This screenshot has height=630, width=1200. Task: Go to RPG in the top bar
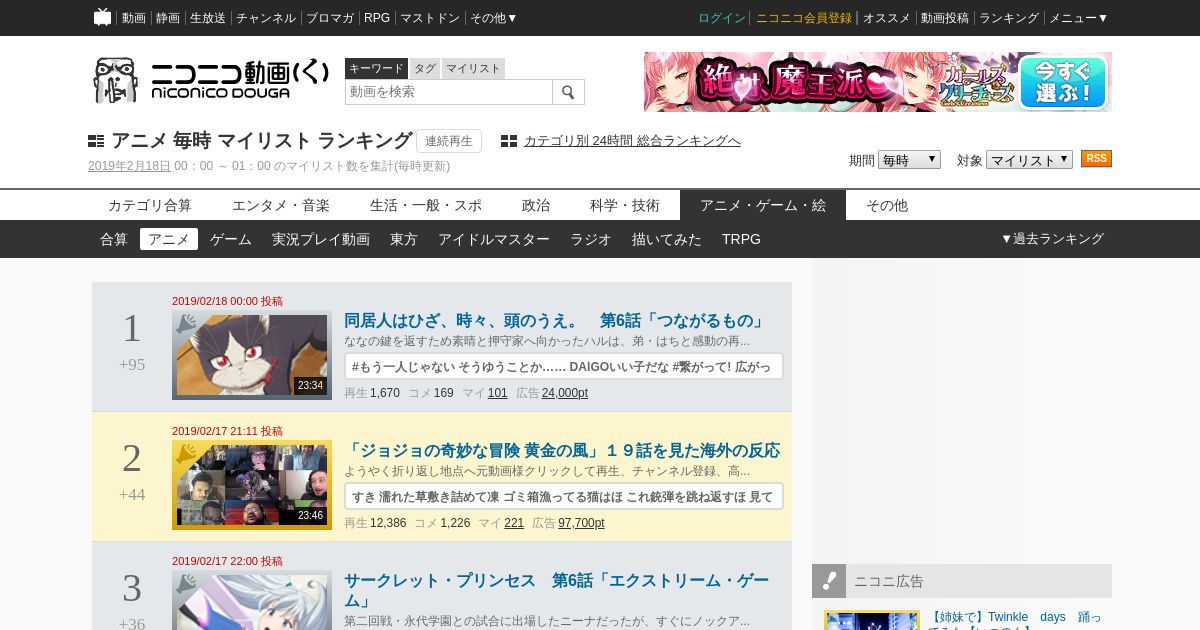click(377, 18)
